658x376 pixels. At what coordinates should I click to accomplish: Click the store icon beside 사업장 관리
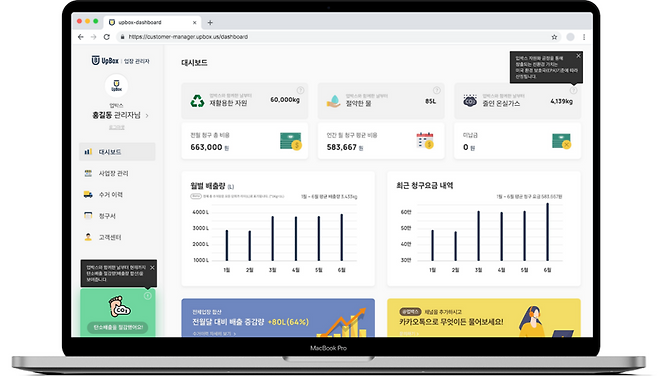point(88,173)
